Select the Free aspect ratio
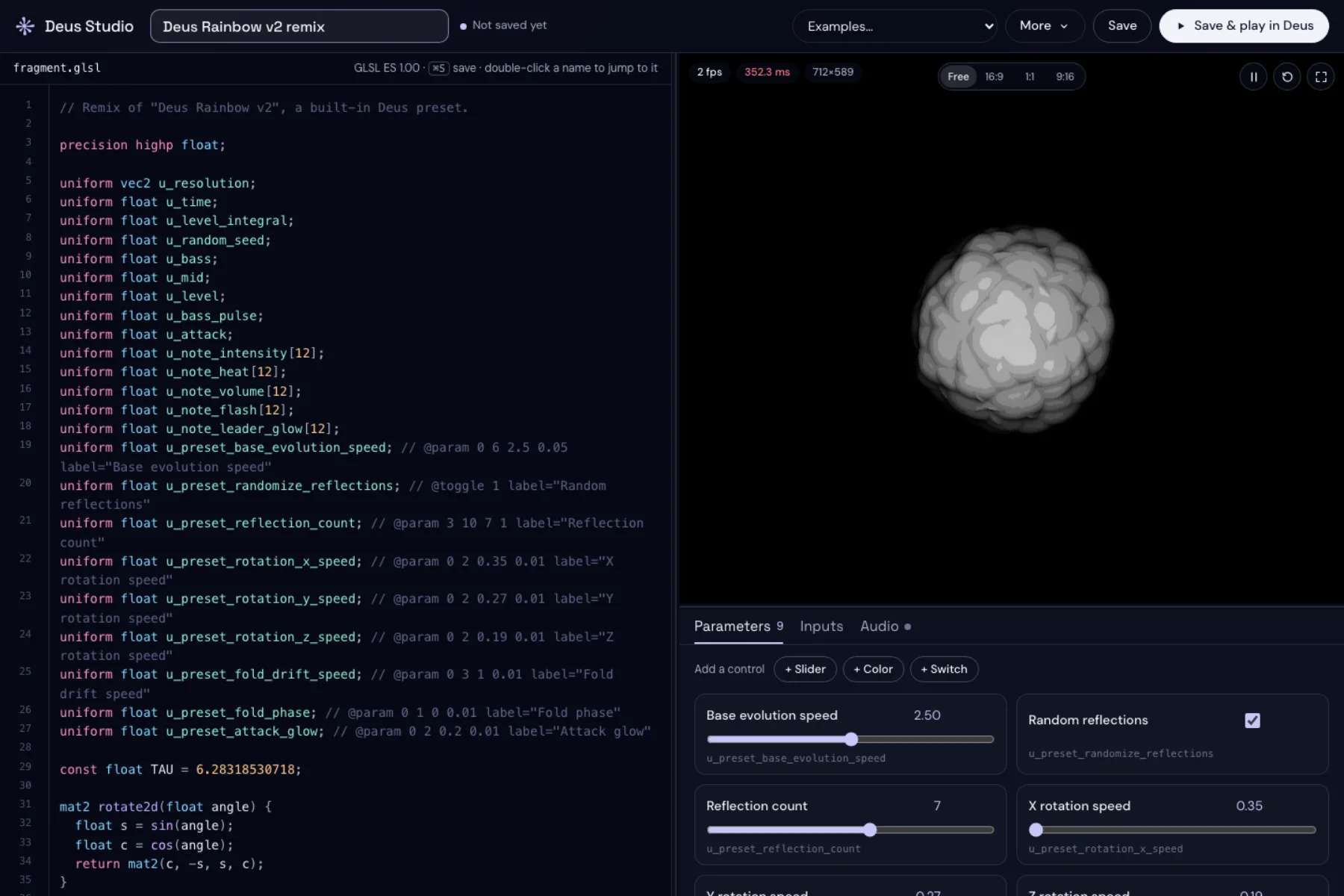 958,77
